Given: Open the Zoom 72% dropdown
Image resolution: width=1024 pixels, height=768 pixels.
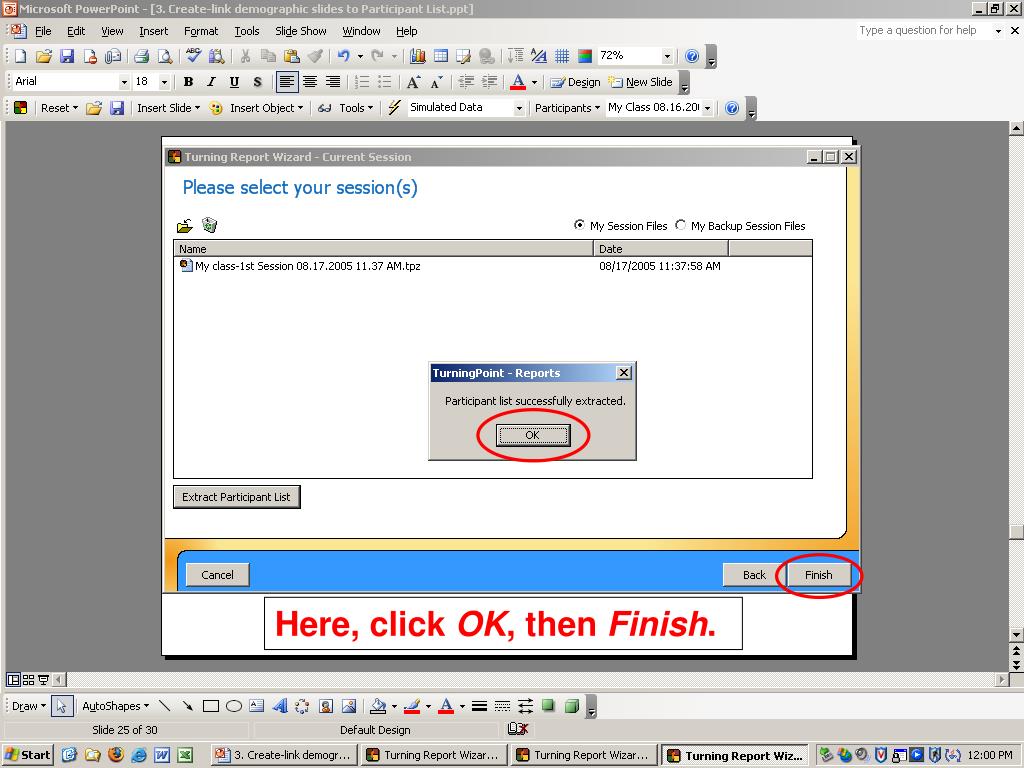Looking at the screenshot, I should 667,56.
